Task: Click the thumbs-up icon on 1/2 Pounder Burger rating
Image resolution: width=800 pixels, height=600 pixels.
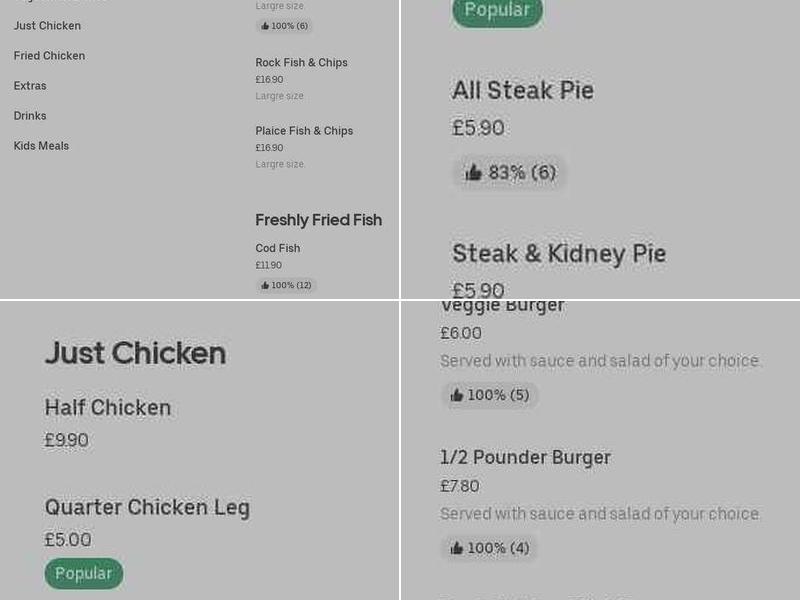Action: [455, 548]
